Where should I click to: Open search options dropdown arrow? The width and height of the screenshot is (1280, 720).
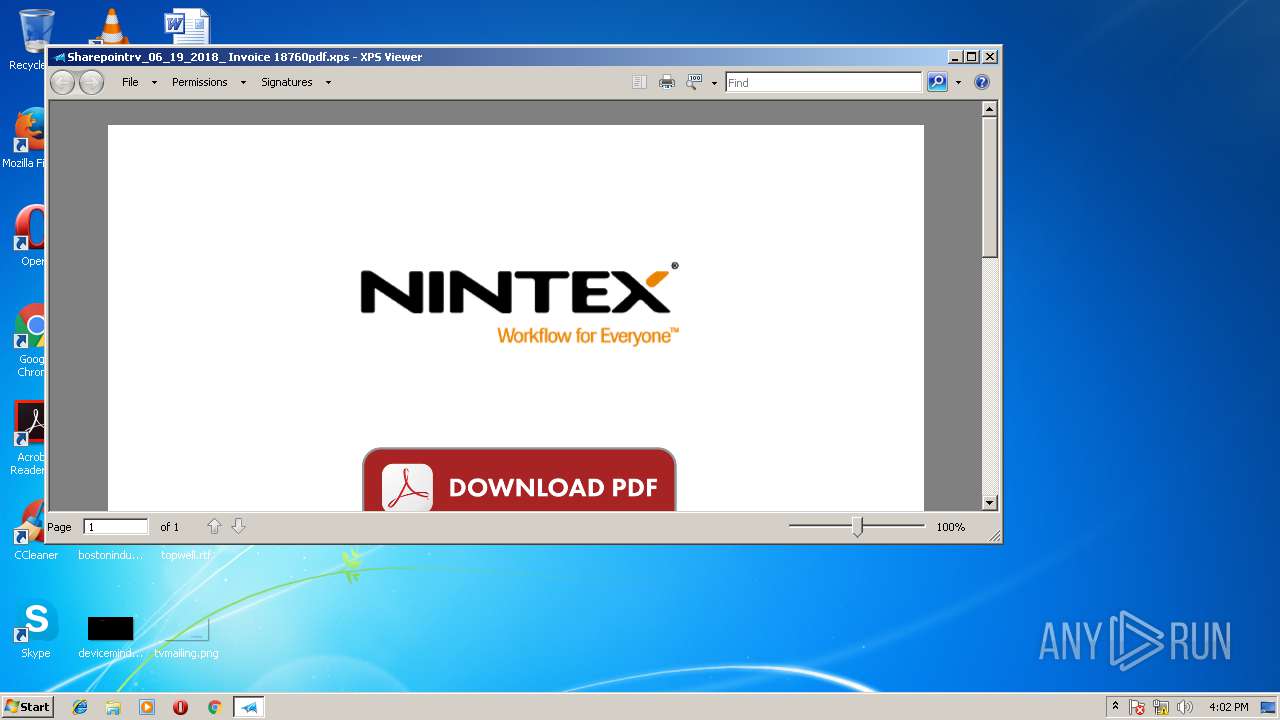click(958, 83)
